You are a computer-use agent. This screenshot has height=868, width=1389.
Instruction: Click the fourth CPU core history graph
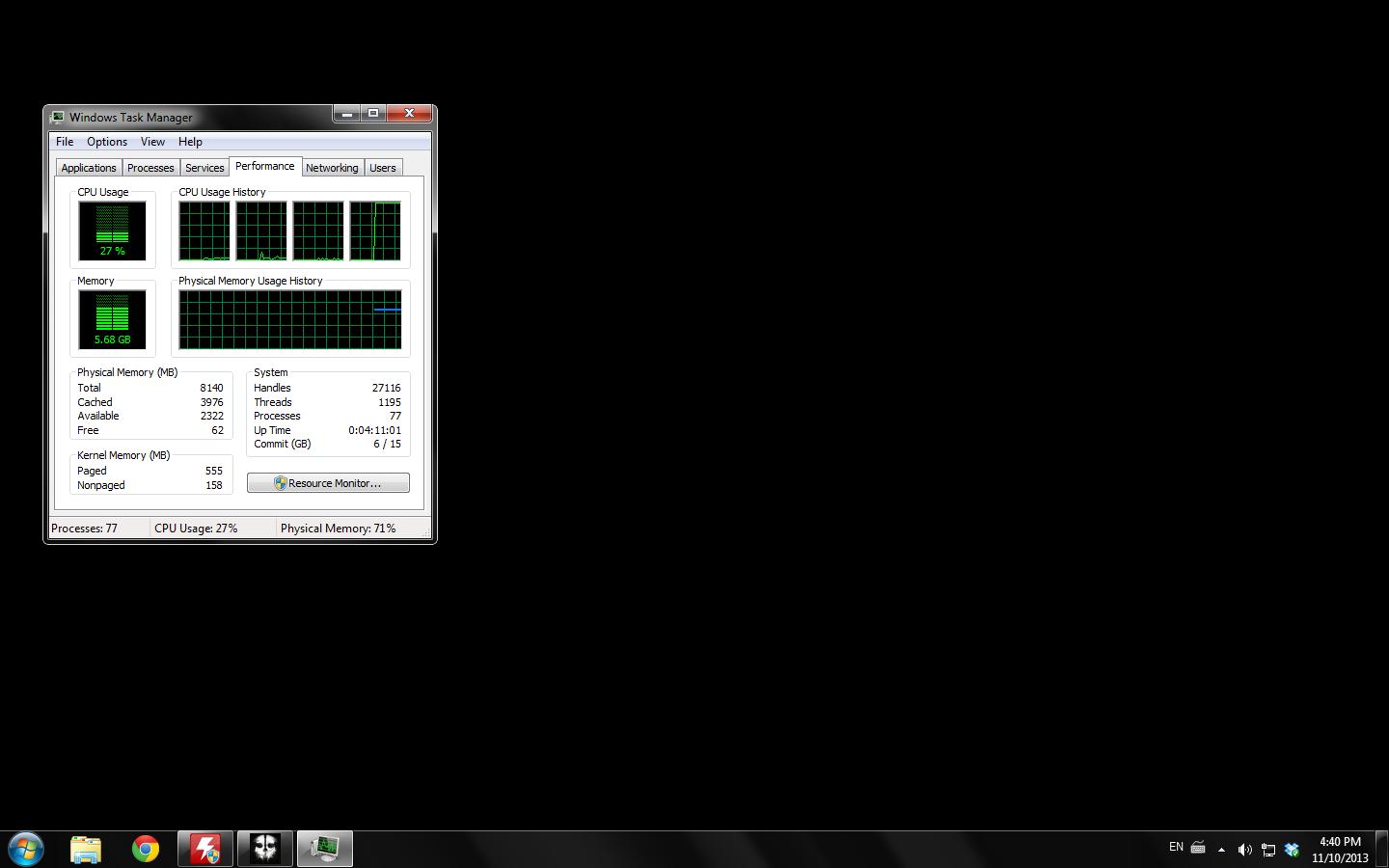(375, 231)
